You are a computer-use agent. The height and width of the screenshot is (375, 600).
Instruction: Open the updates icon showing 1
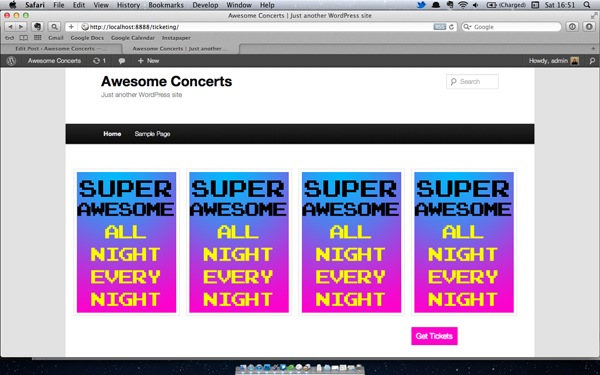coord(99,61)
